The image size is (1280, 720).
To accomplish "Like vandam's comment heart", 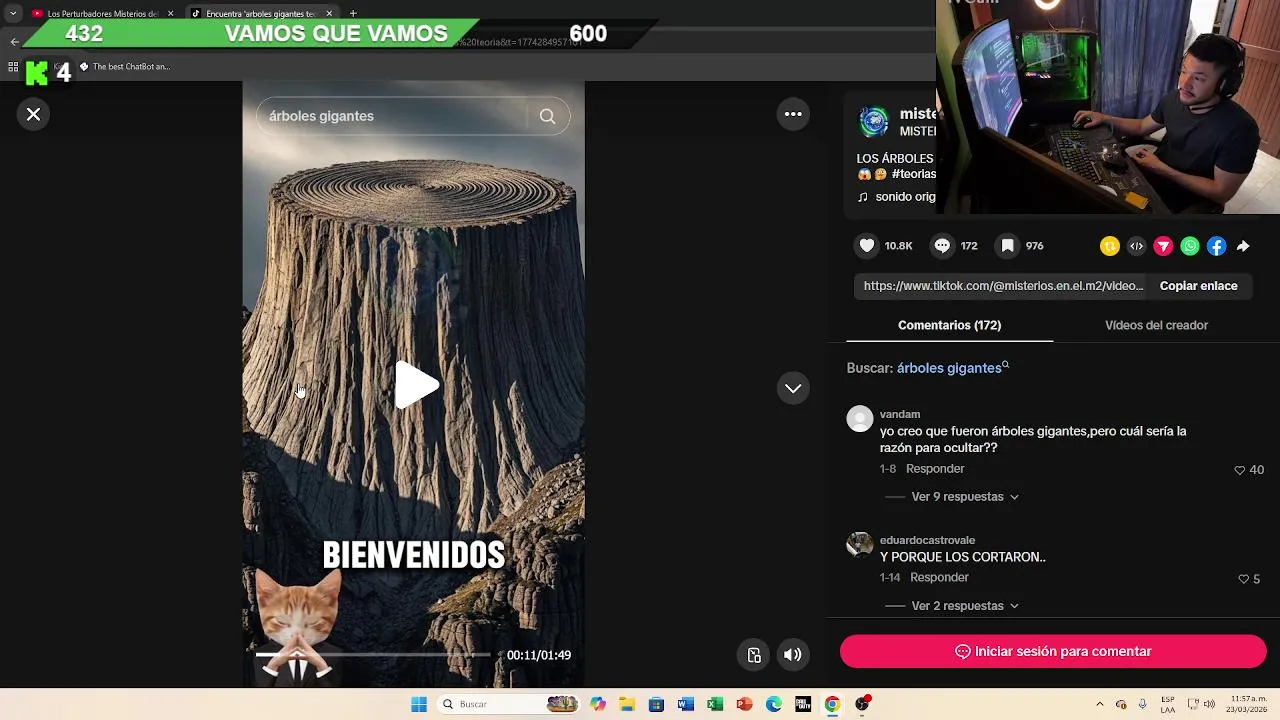I will [1240, 470].
